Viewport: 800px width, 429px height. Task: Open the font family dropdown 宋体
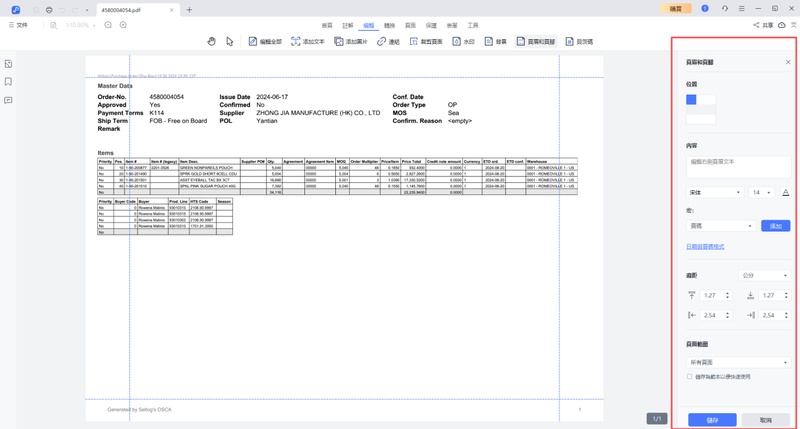click(714, 192)
